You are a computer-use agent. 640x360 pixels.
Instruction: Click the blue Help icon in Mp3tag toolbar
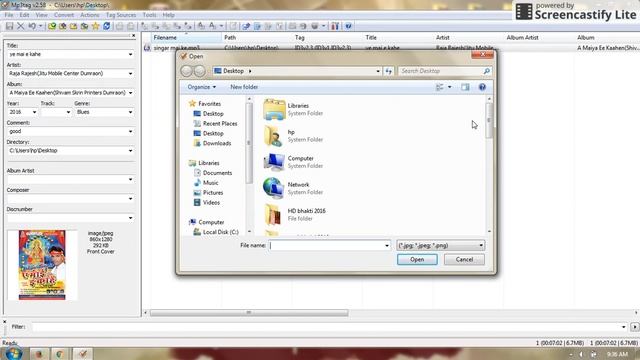click(x=348, y=26)
